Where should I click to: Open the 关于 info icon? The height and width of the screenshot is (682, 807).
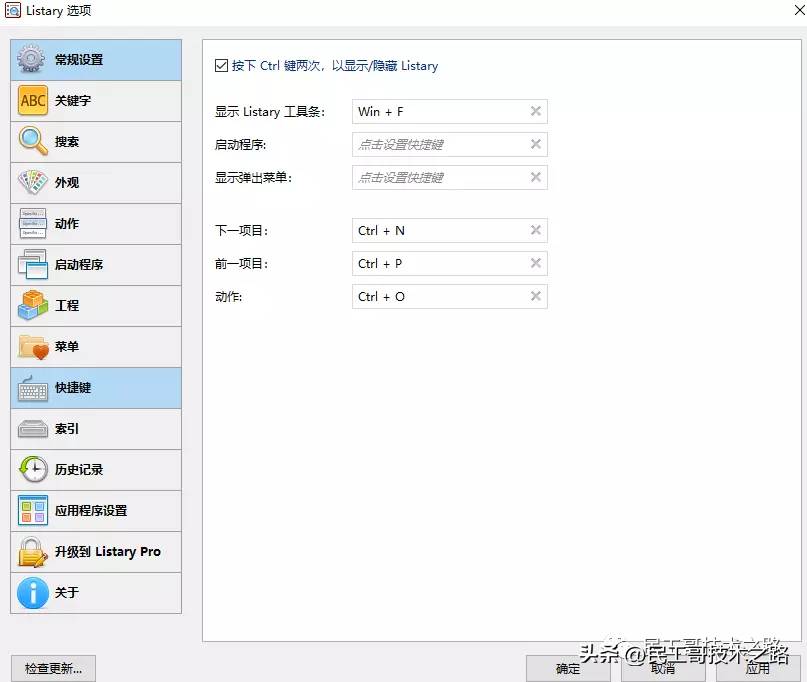coord(33,592)
